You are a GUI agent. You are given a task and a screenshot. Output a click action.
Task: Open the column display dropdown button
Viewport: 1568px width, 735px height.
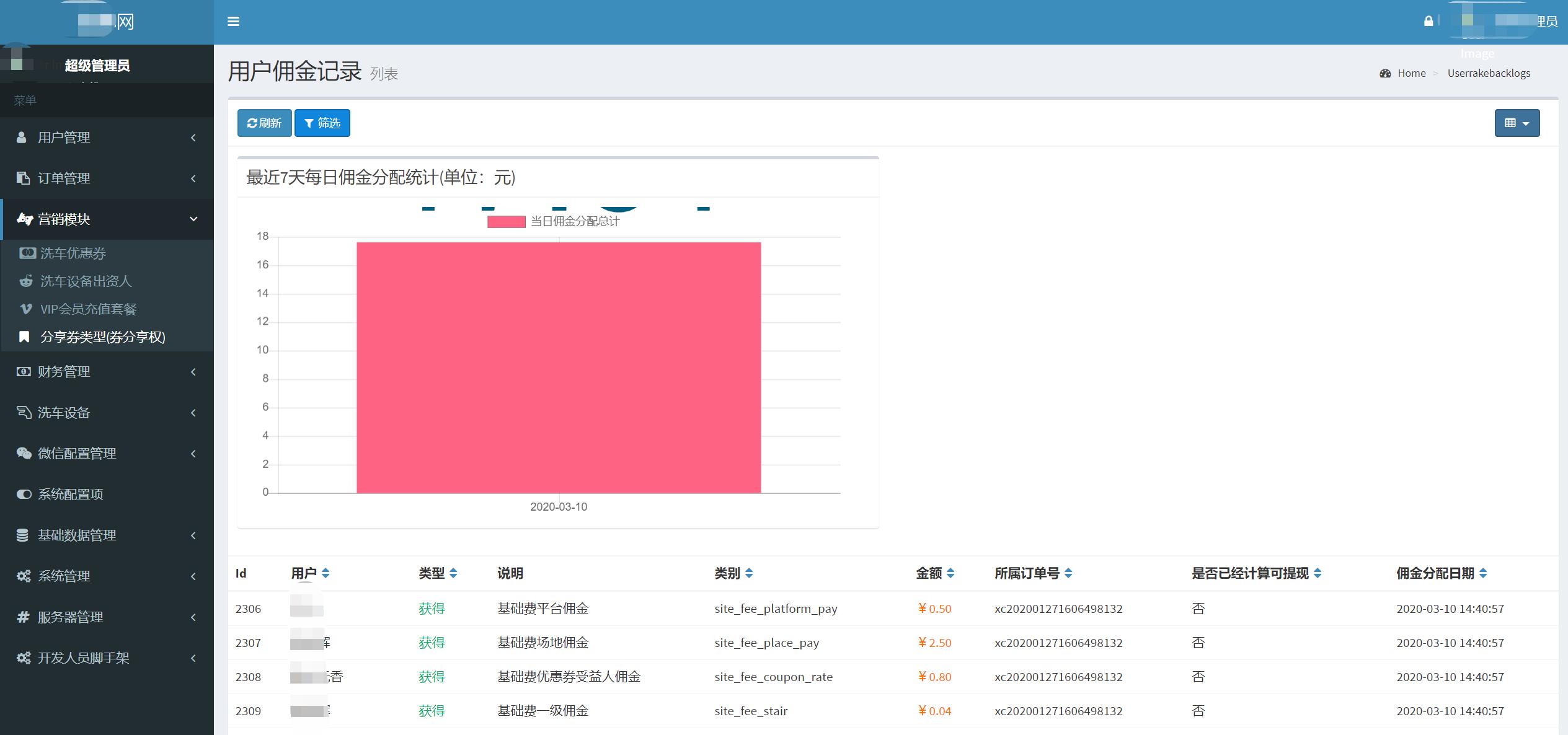[1517, 123]
